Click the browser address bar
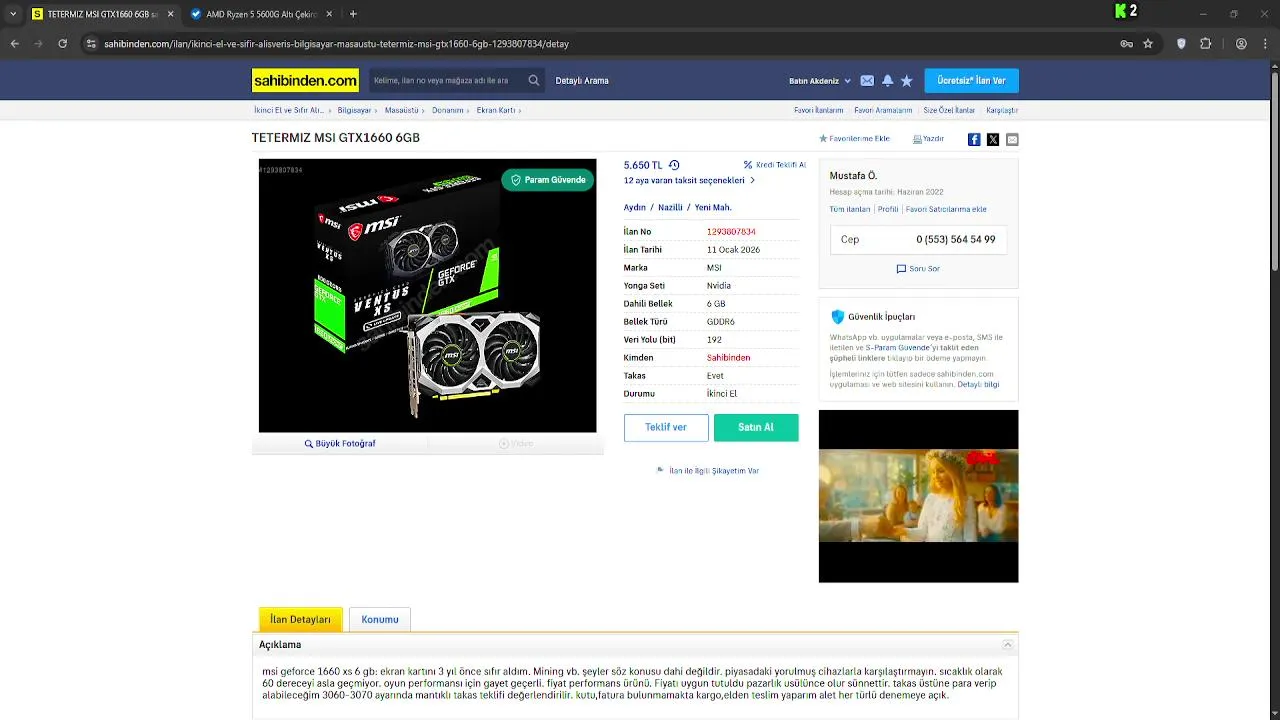 pos(600,44)
